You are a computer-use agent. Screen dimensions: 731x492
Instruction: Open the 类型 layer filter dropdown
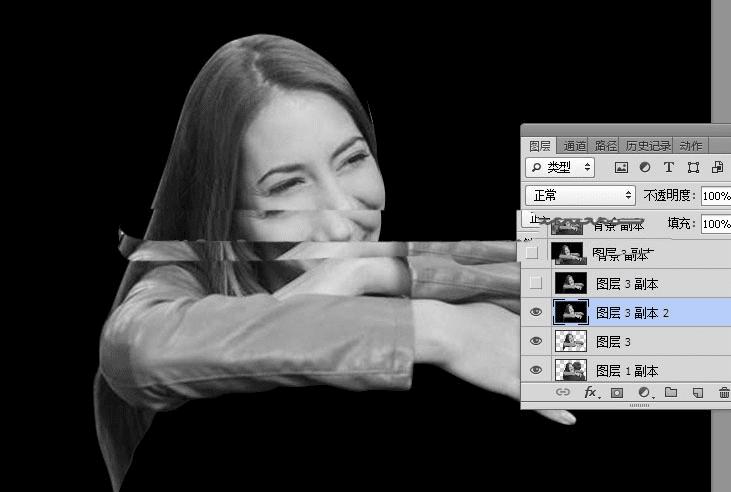[x=560, y=167]
